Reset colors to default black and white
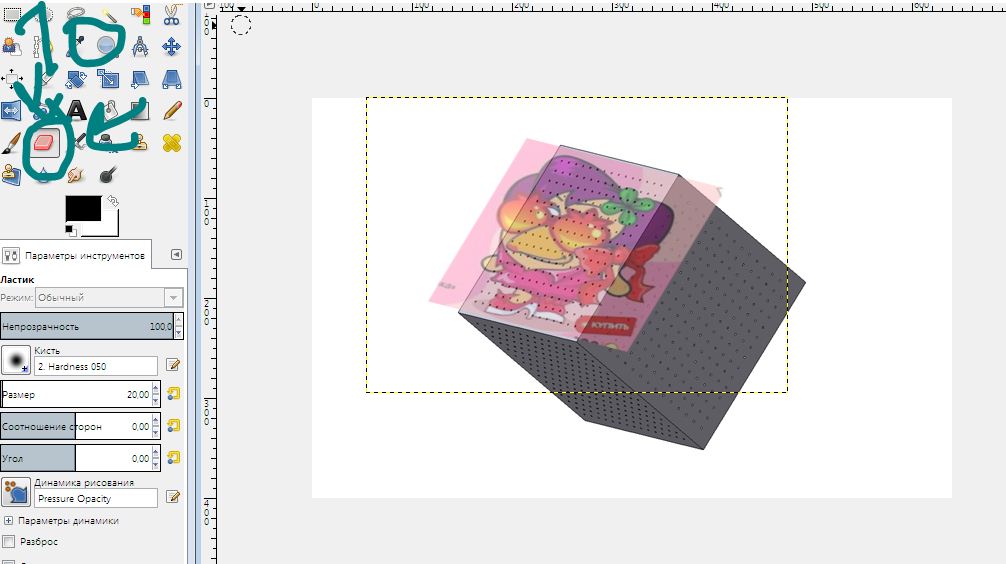 (71, 230)
